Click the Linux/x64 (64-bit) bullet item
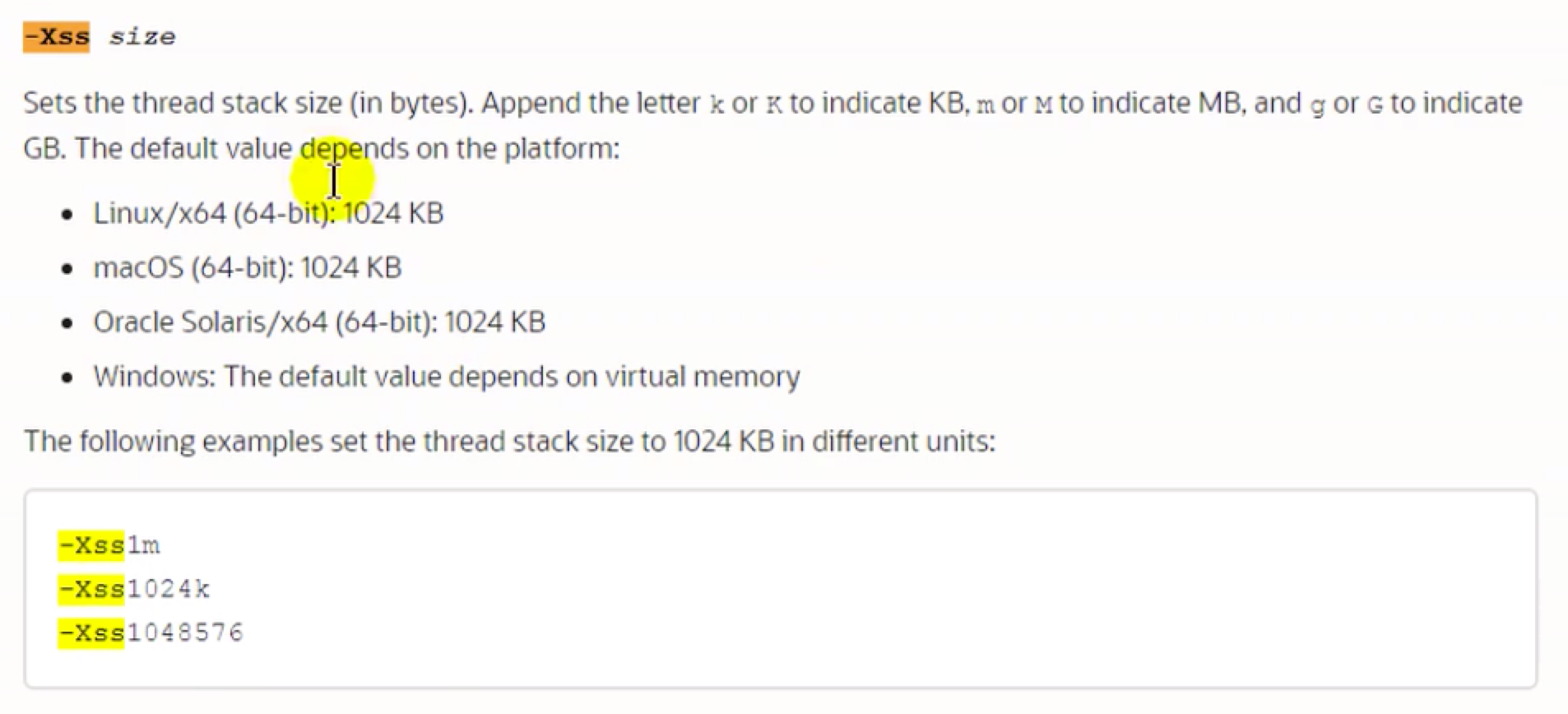This screenshot has height=714, width=1568. 268,214
